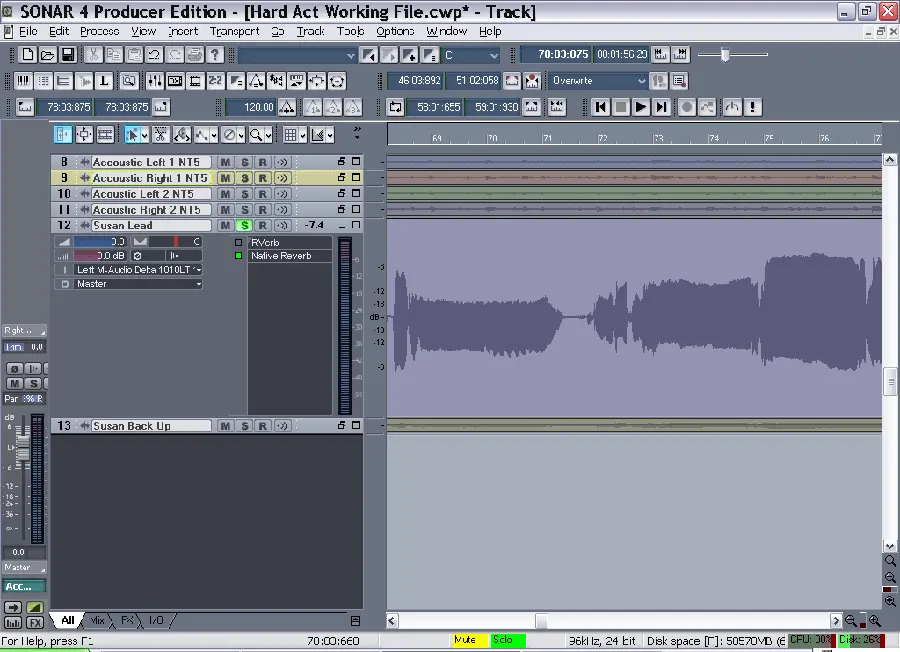Click the inspector volume fader knob
Image resolution: width=900 pixels, height=652 pixels.
23,448
